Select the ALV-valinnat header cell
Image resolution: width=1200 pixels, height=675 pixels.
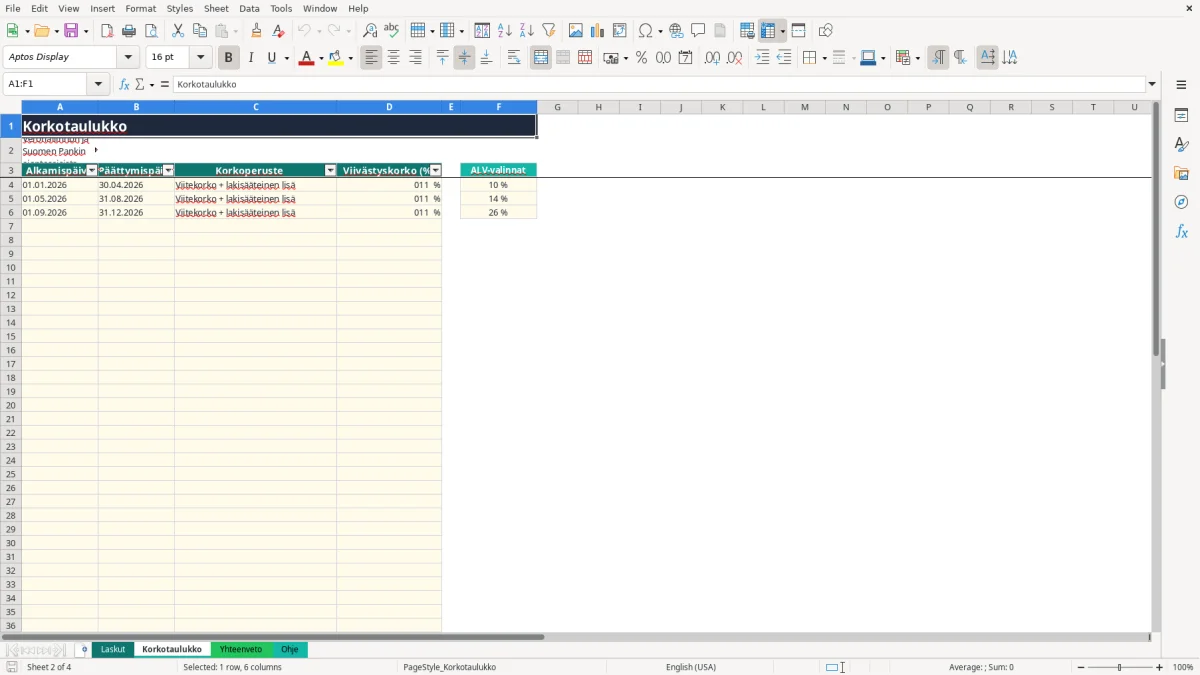click(x=498, y=170)
